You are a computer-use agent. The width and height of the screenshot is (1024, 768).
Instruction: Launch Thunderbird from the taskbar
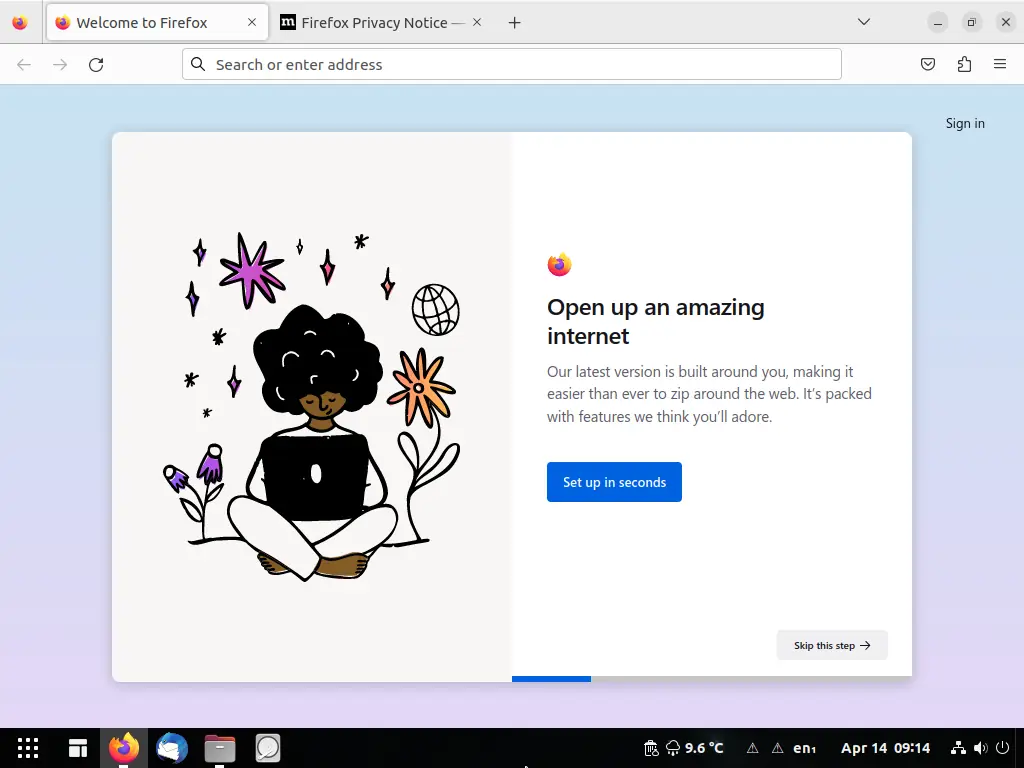(172, 748)
